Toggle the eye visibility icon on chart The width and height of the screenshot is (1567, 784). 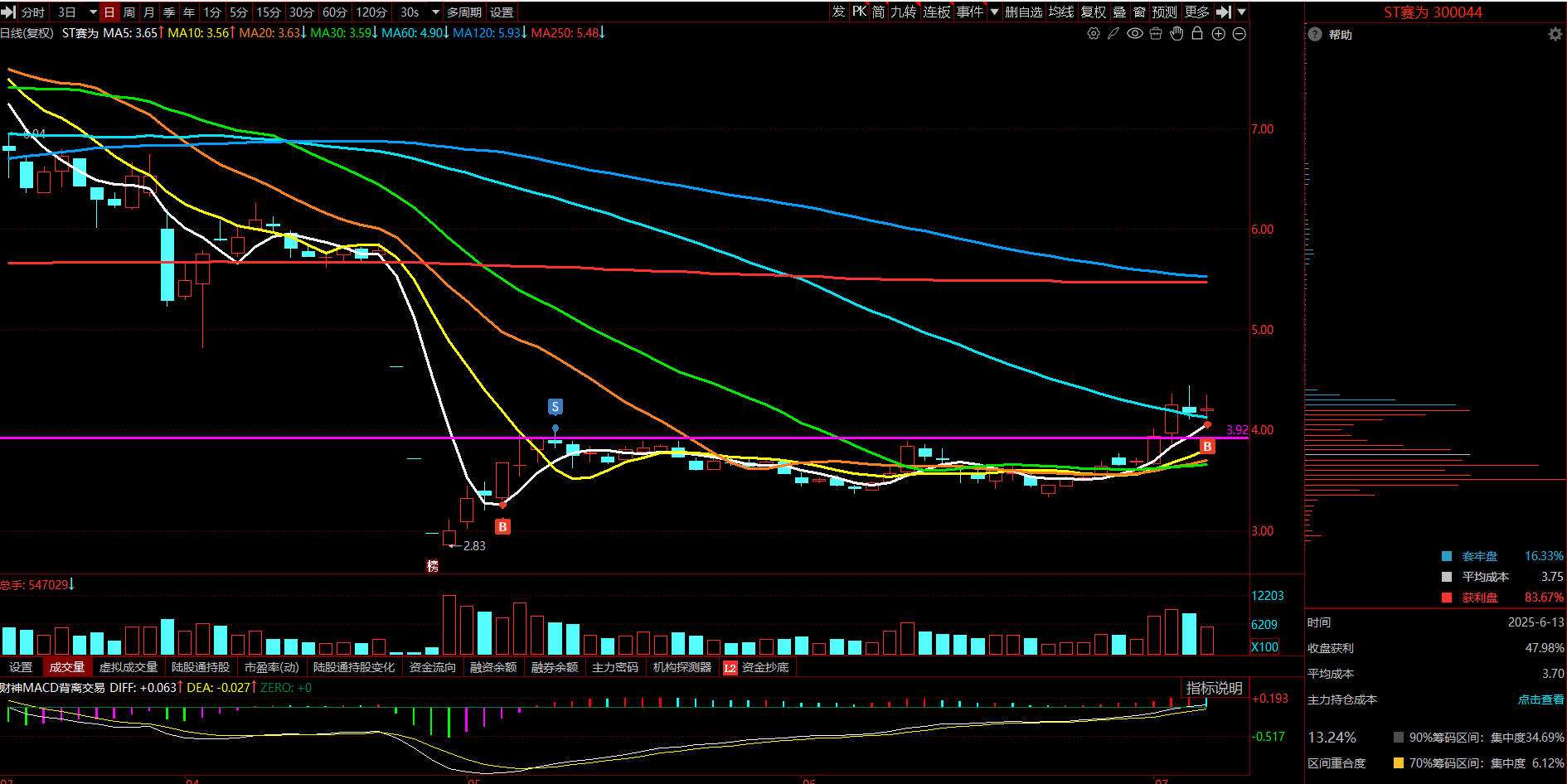pyautogui.click(x=1135, y=33)
